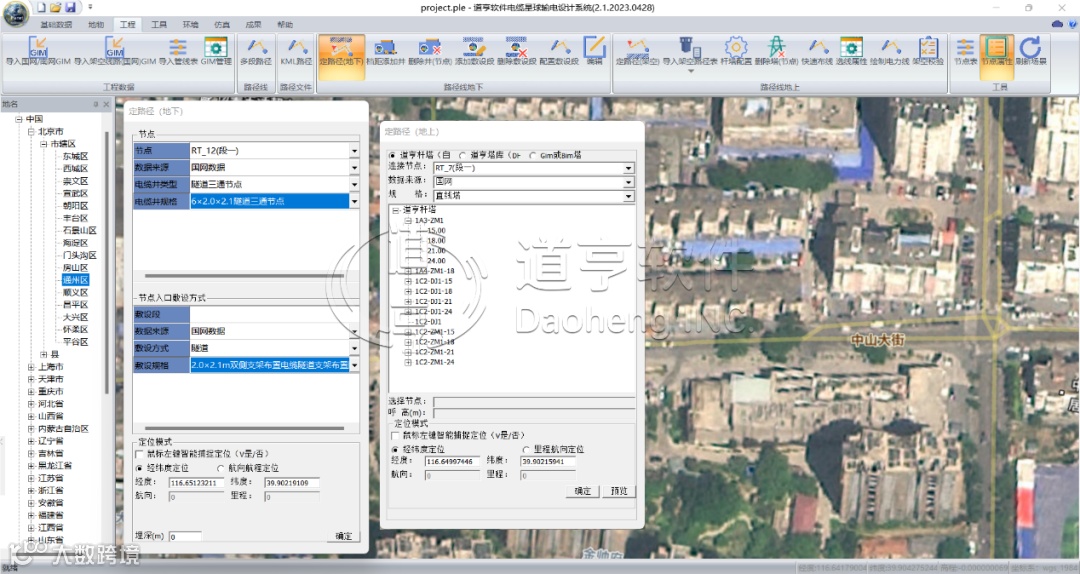
Task: Switch to the 基础数据 ribbon tab
Action: tap(55, 23)
